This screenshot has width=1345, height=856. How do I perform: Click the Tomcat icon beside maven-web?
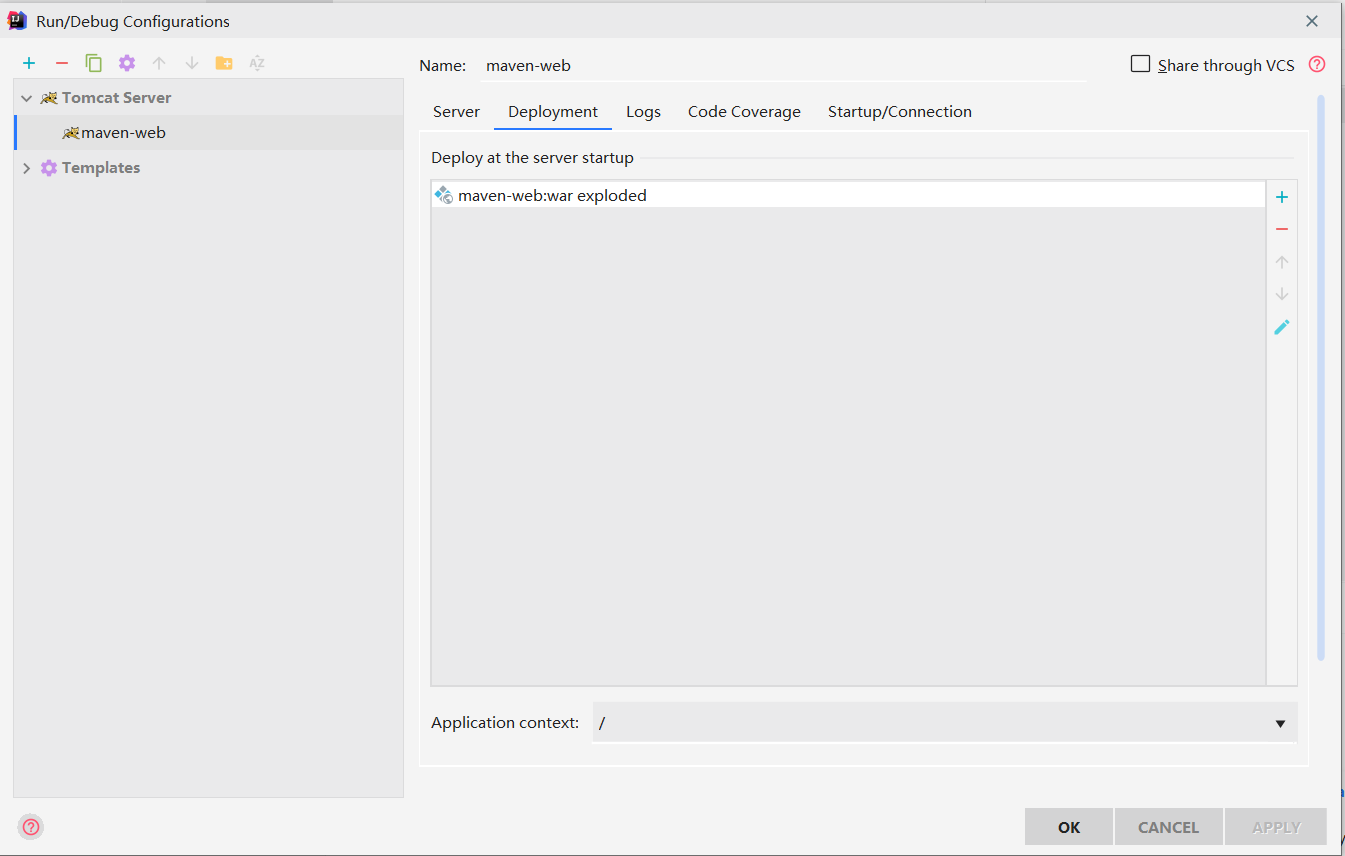click(x=71, y=132)
